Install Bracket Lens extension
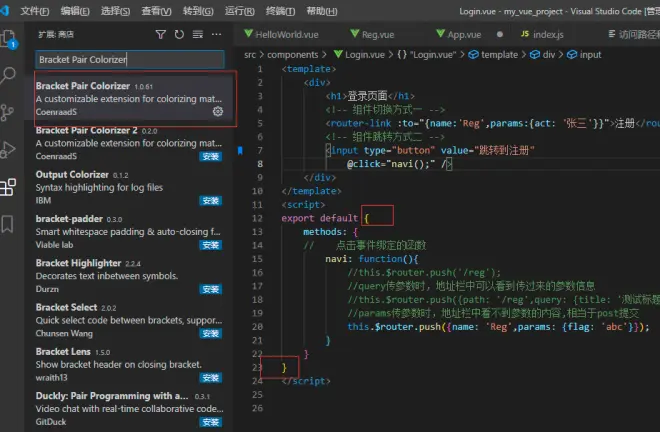The image size is (660, 432). (x=210, y=378)
